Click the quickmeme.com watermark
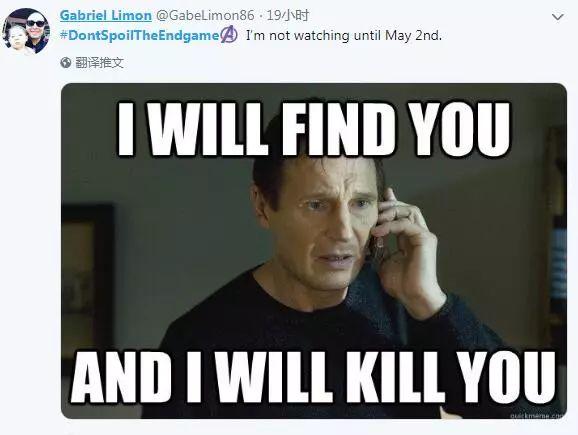The height and width of the screenshot is (435, 578). (537, 415)
